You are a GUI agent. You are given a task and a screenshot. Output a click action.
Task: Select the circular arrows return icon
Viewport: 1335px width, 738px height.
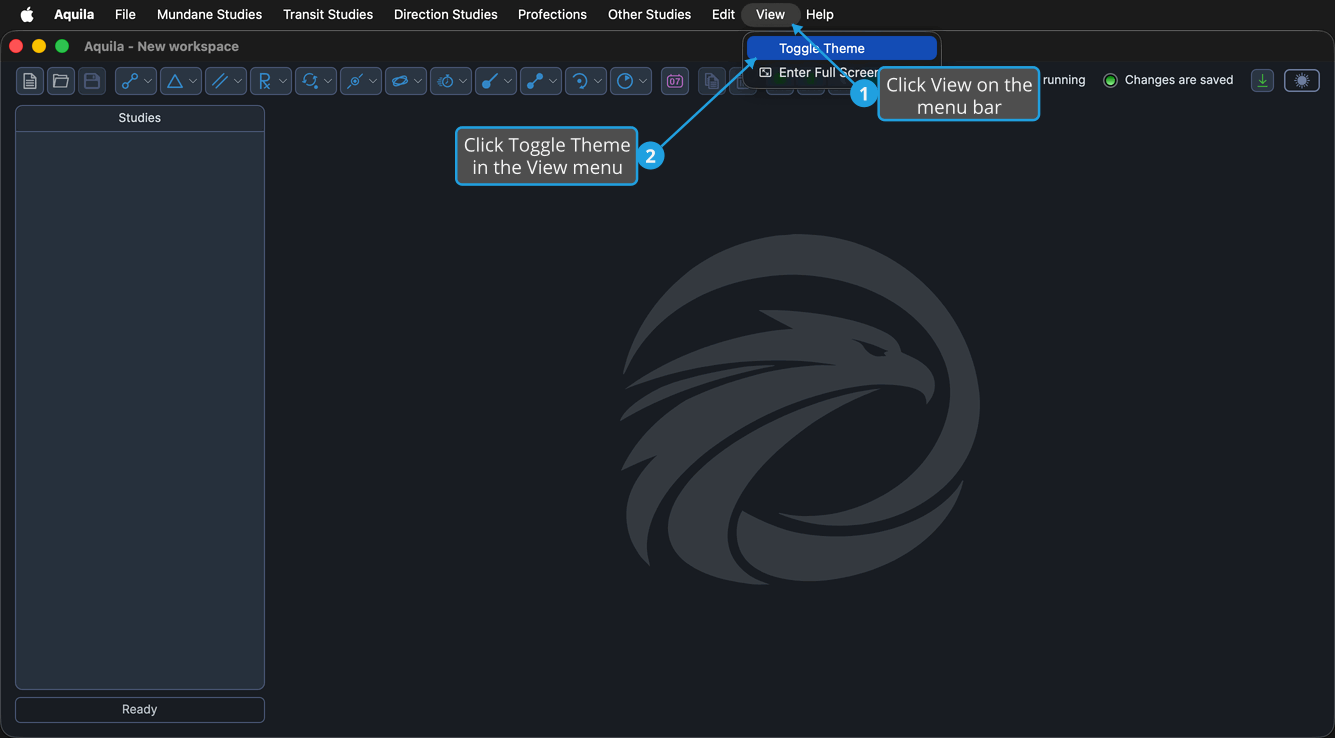(309, 81)
